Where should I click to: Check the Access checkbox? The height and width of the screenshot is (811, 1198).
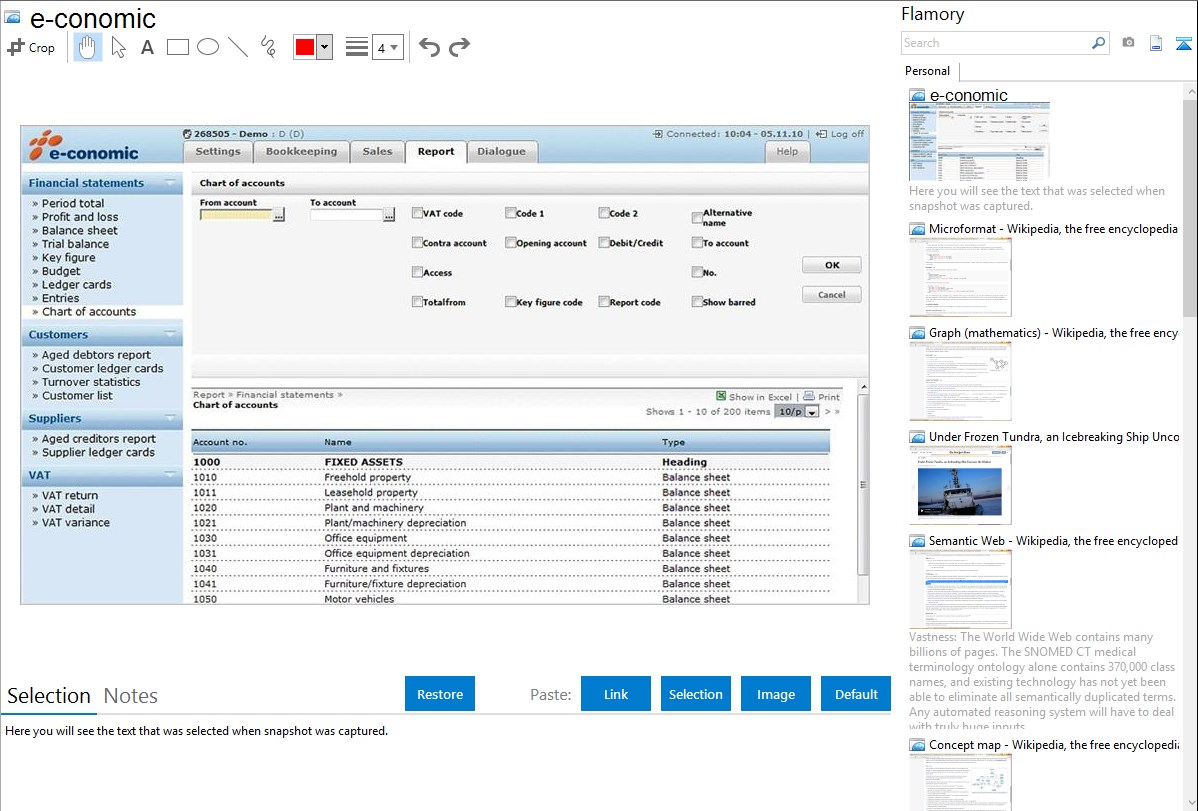417,272
